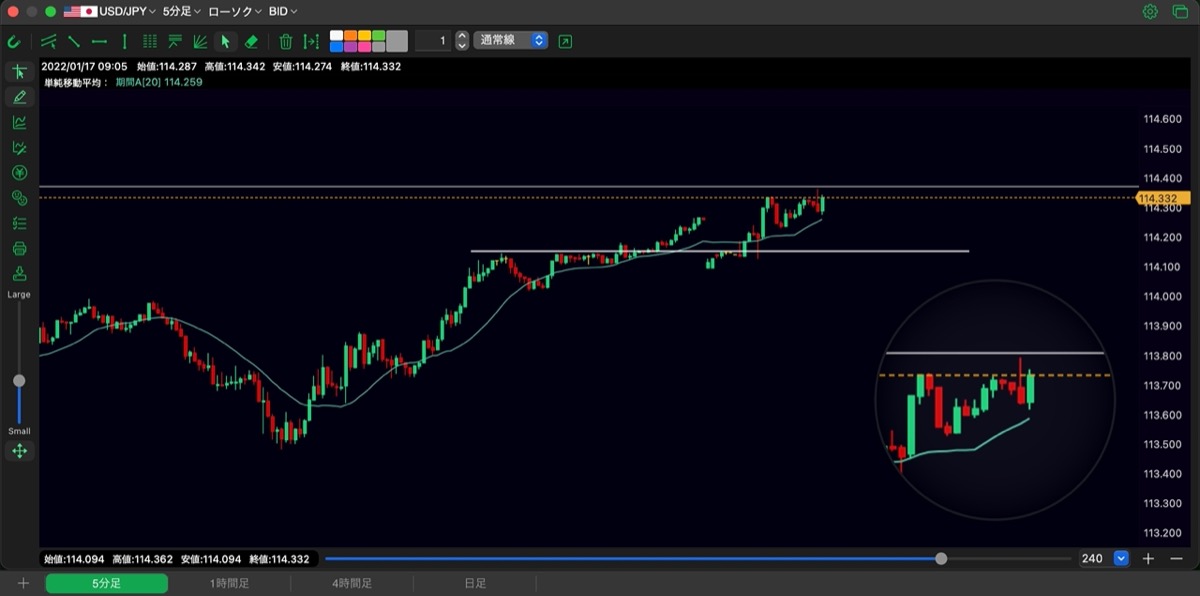Click the add tab plus button at bottom left
1200x596 pixels.
click(x=23, y=583)
